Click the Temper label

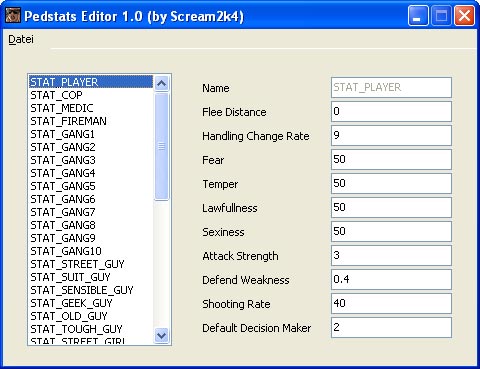(x=220, y=184)
